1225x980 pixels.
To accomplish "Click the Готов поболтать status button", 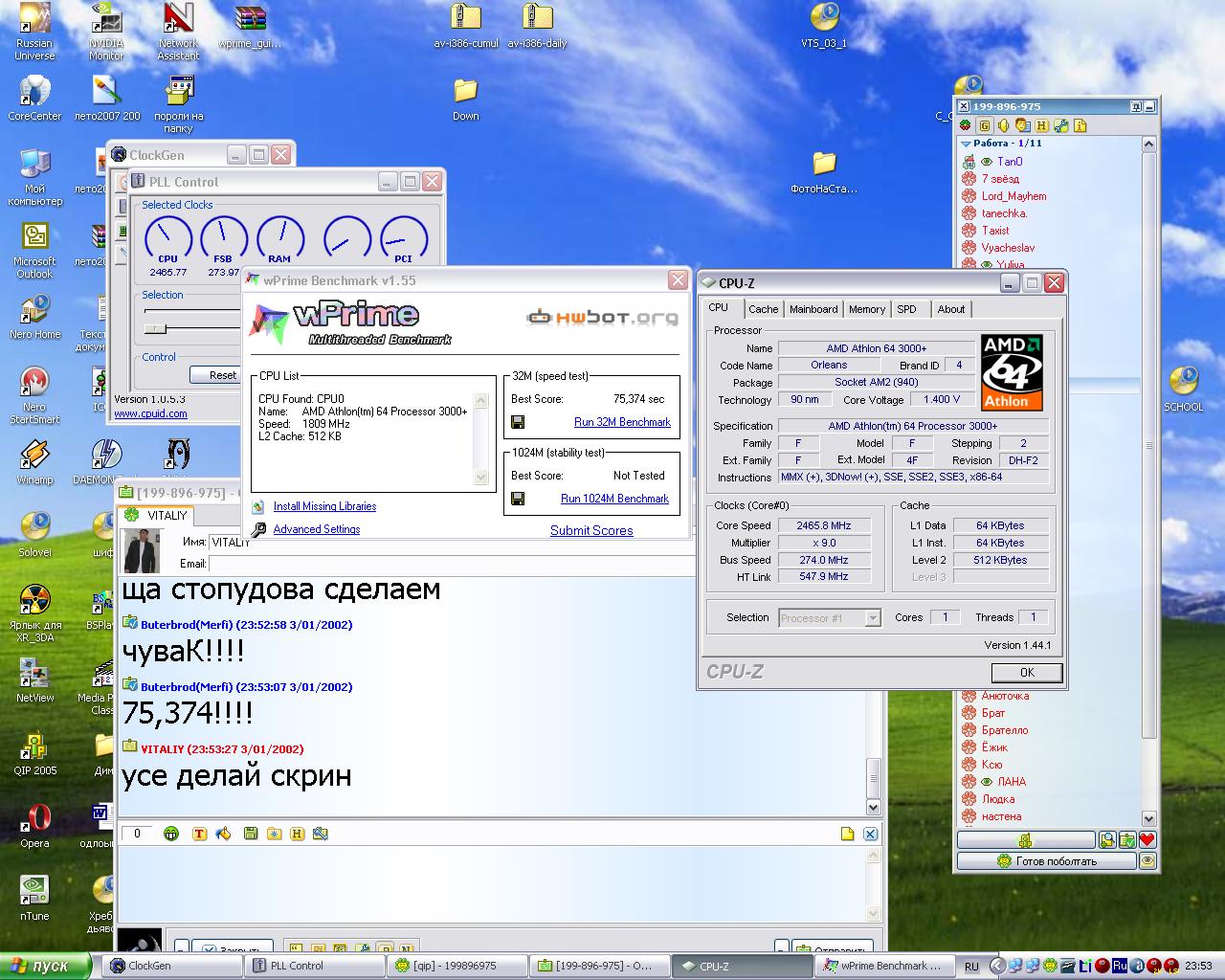I will pos(1046,861).
